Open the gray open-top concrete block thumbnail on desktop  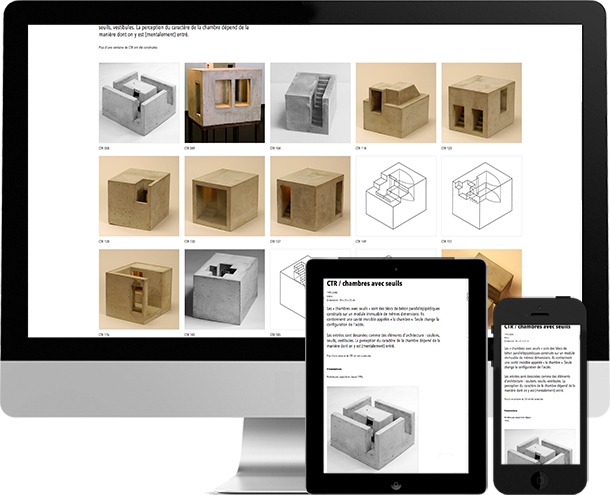pos(140,101)
